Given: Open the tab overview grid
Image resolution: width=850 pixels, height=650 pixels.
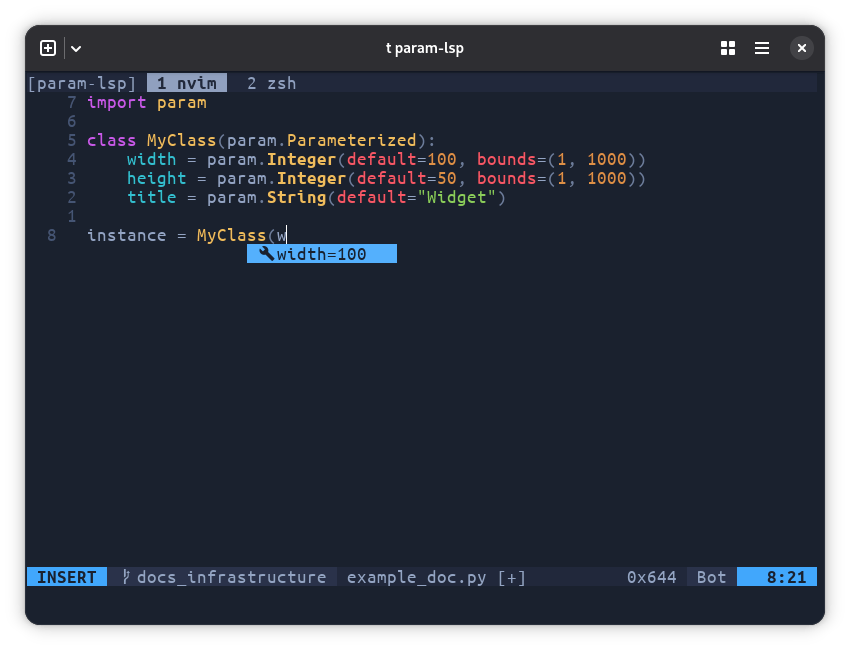Looking at the screenshot, I should point(728,48).
